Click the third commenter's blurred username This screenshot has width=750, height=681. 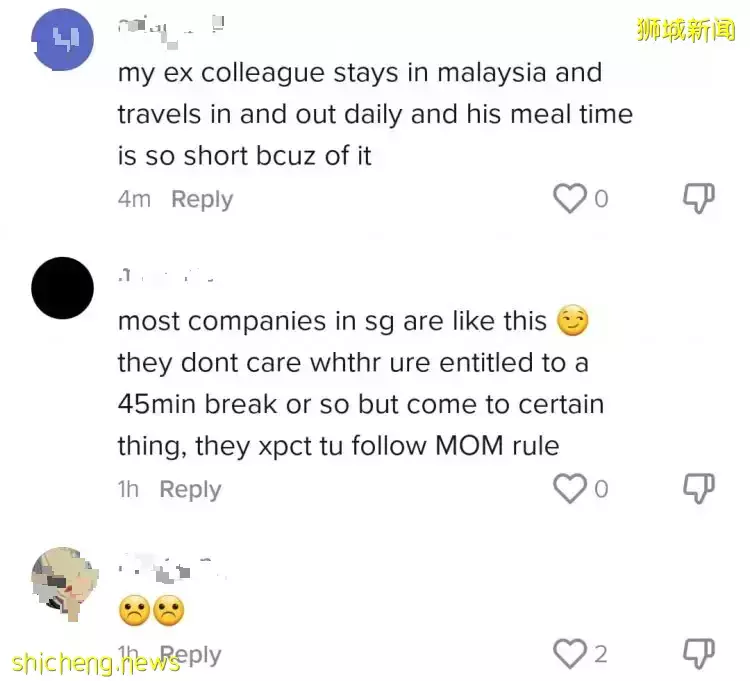pyautogui.click(x=171, y=568)
